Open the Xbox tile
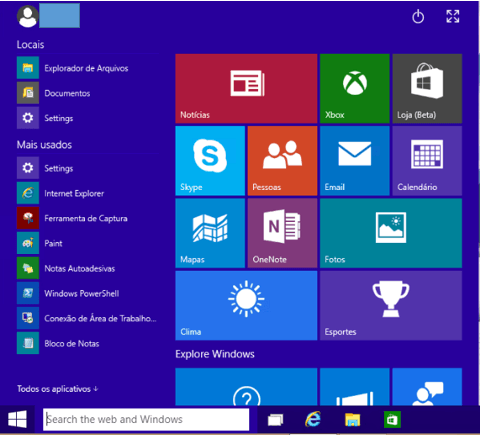Viewport: 481px width, 436px height. 354,89
